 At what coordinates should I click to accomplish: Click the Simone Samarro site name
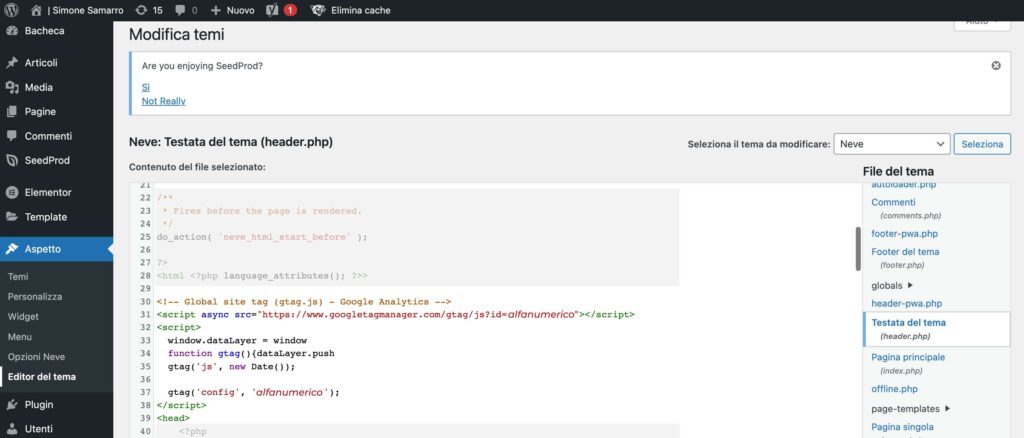pyautogui.click(x=89, y=10)
